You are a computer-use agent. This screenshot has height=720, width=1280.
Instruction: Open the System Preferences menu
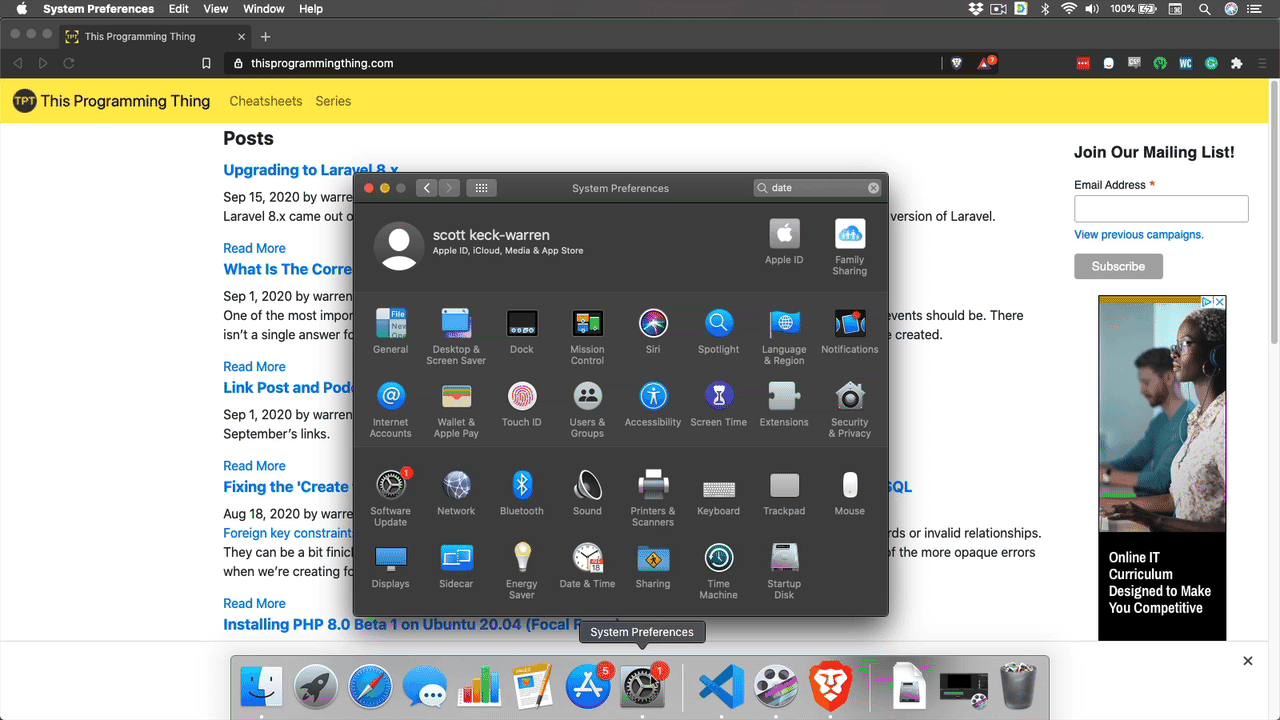(98, 9)
